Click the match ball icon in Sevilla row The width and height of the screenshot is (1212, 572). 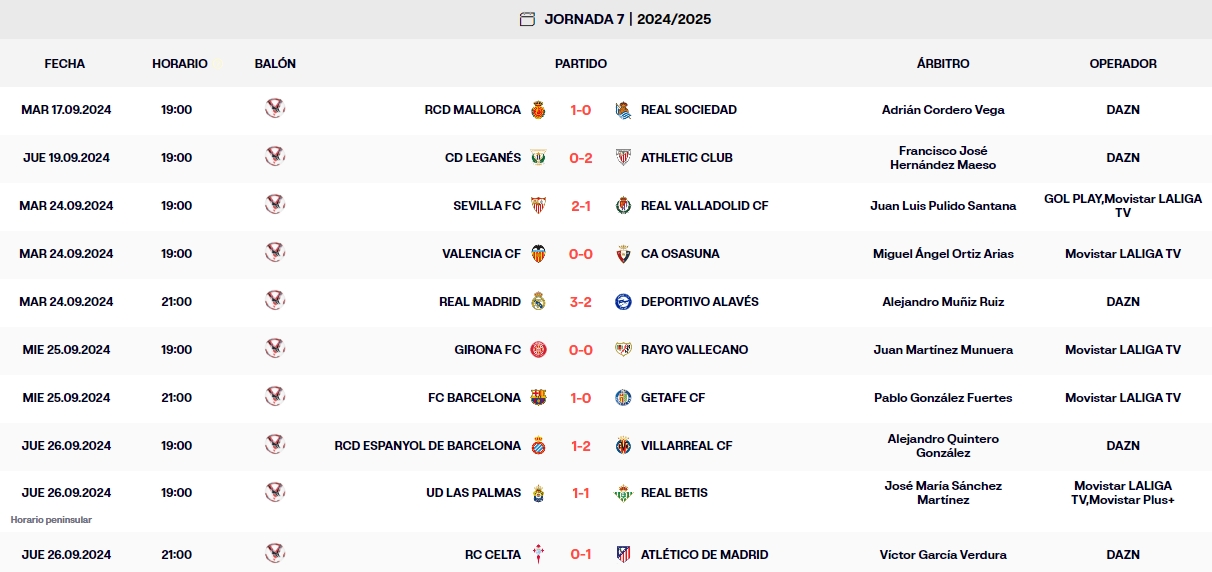pos(275,205)
